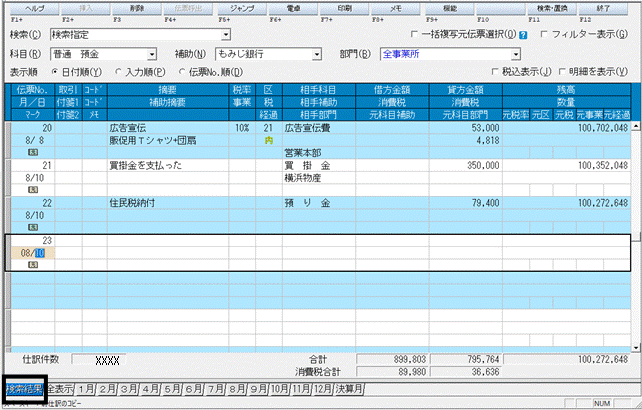The width and height of the screenshot is (642, 410).
Task: Select 入力順 radio button
Action: [x=118, y=72]
